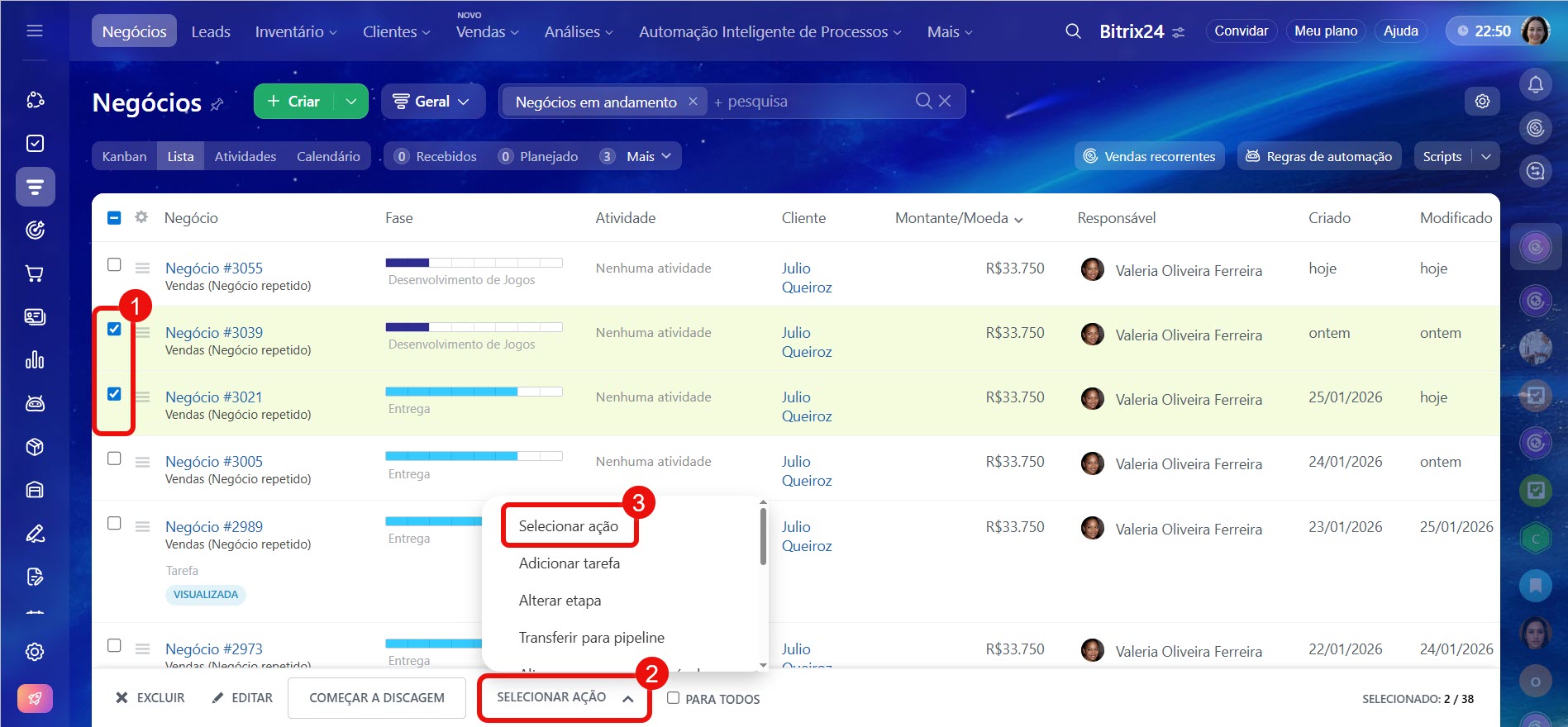Image resolution: width=1568 pixels, height=727 pixels.
Task: Open the notifications bell icon
Action: pyautogui.click(x=1535, y=84)
